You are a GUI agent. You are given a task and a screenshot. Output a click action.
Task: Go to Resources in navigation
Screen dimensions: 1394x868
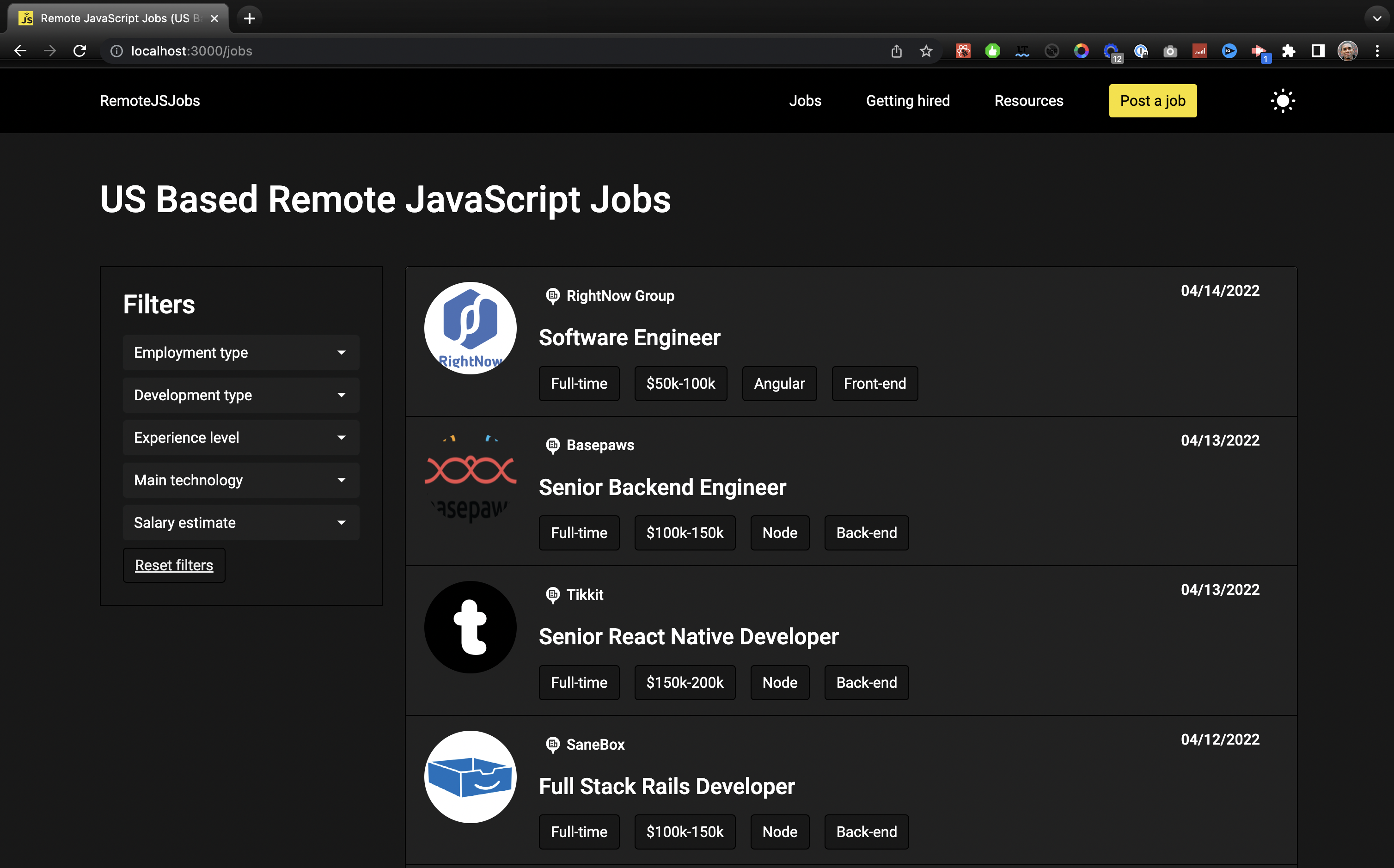click(x=1028, y=101)
